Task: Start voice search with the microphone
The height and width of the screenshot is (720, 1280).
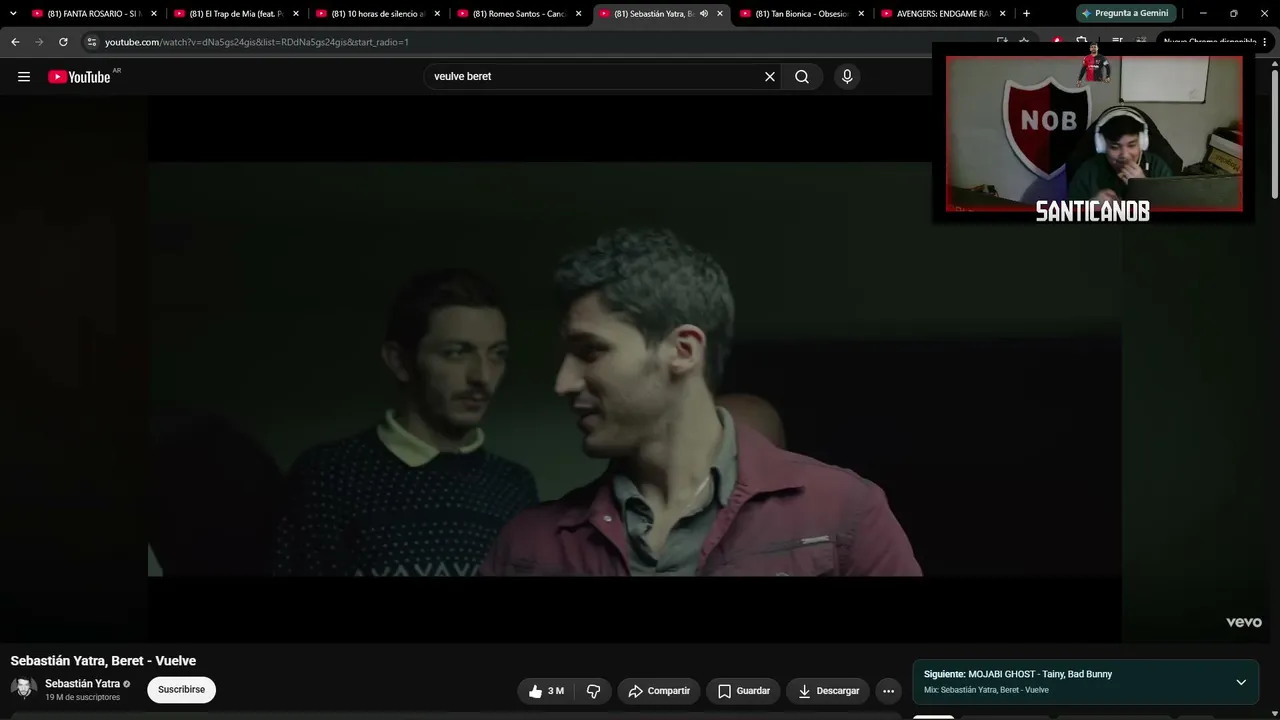Action: point(847,77)
